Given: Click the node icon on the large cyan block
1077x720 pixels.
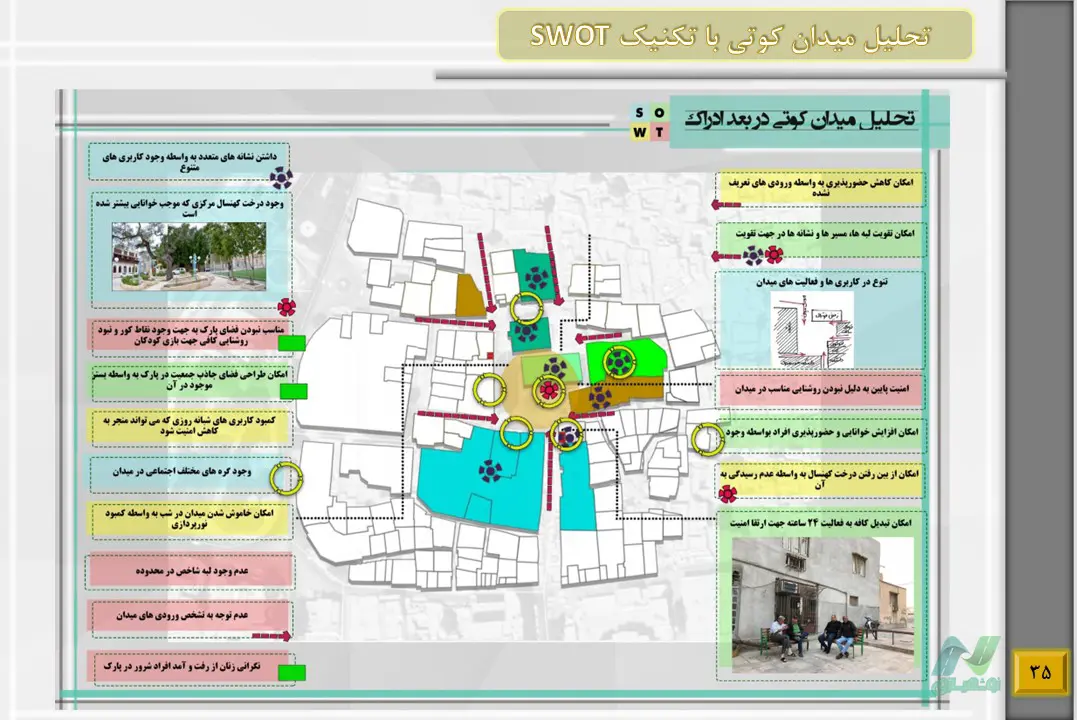Looking at the screenshot, I should tap(490, 471).
